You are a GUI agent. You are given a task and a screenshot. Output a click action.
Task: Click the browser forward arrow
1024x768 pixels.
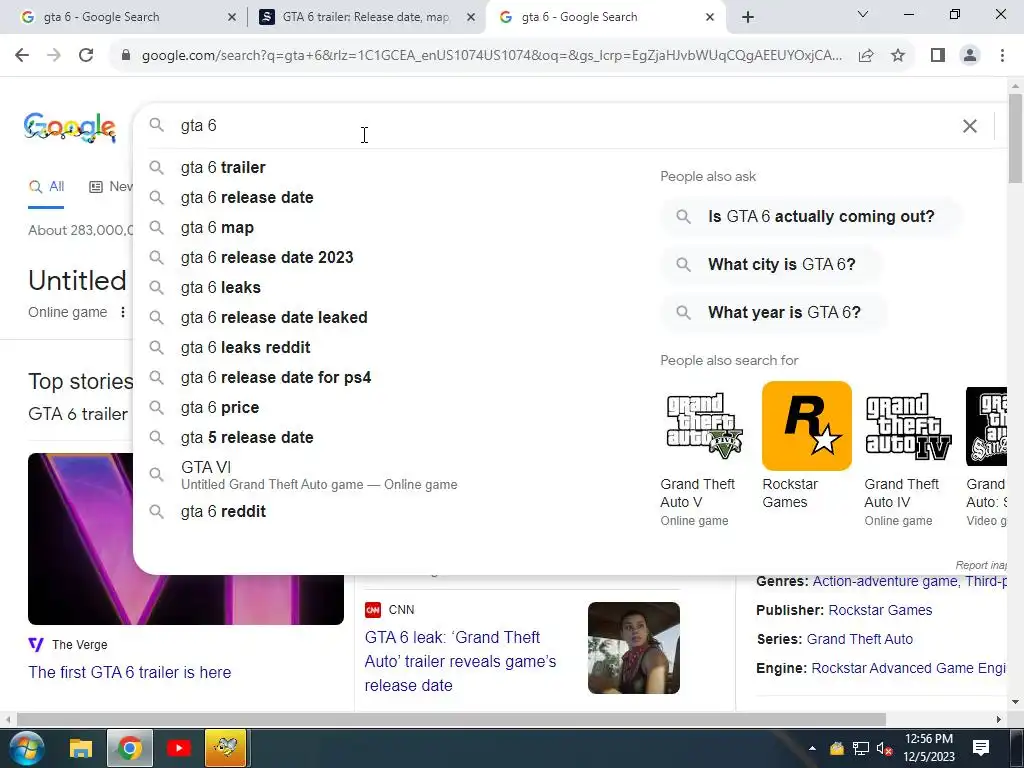pos(54,56)
